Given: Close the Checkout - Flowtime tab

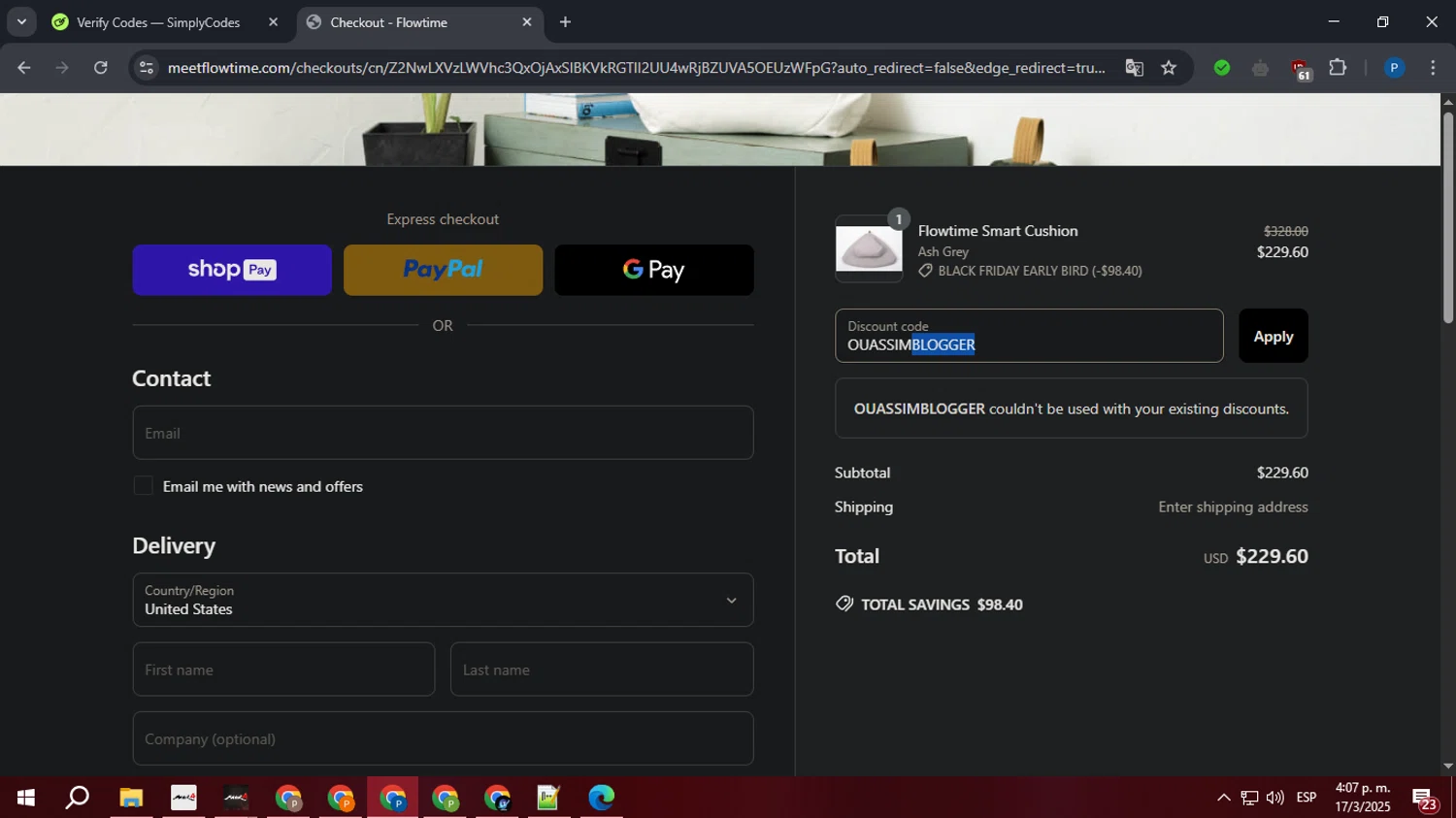Looking at the screenshot, I should [x=527, y=22].
